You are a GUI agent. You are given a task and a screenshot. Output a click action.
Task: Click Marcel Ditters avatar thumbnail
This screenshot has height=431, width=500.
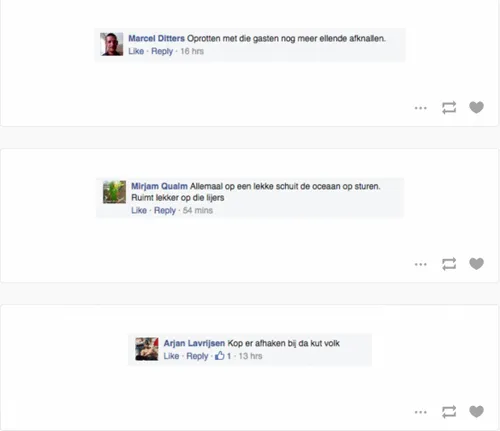(112, 44)
